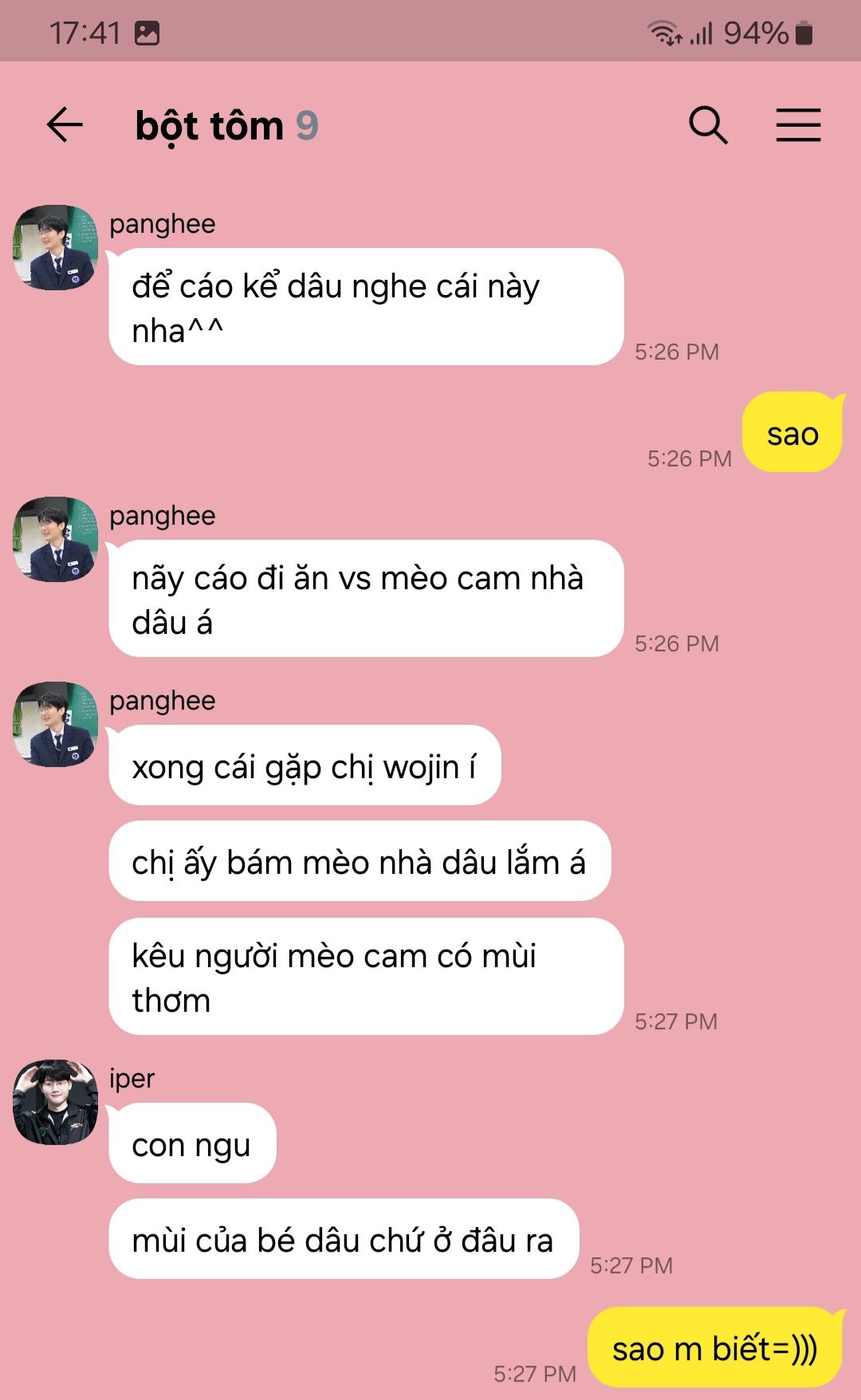The image size is (861, 1400).
Task: Tap the 'iper' sender name
Action: (132, 1078)
